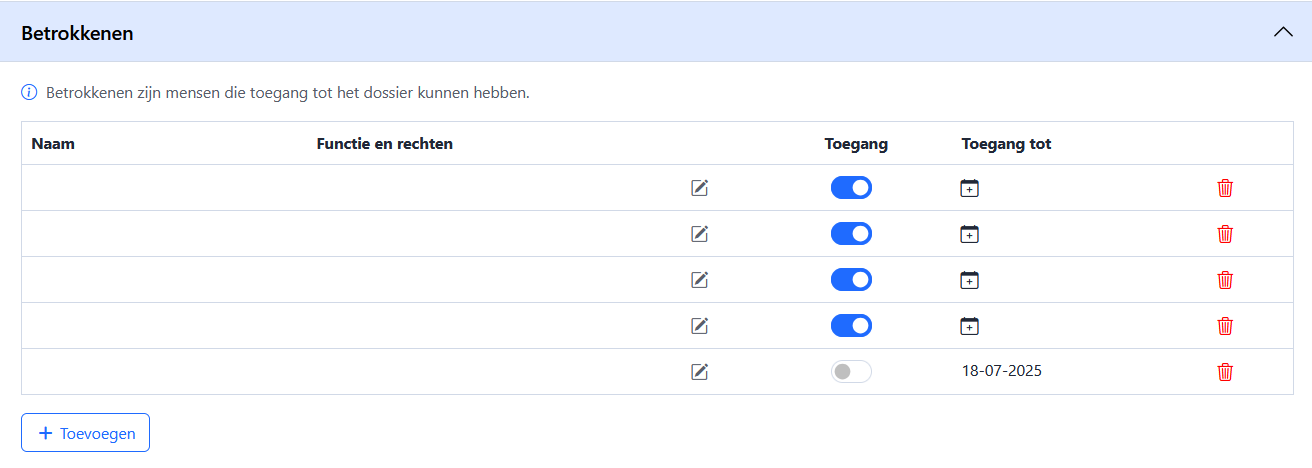1312x468 pixels.
Task: Edit the first row's function and rights
Action: click(700, 188)
